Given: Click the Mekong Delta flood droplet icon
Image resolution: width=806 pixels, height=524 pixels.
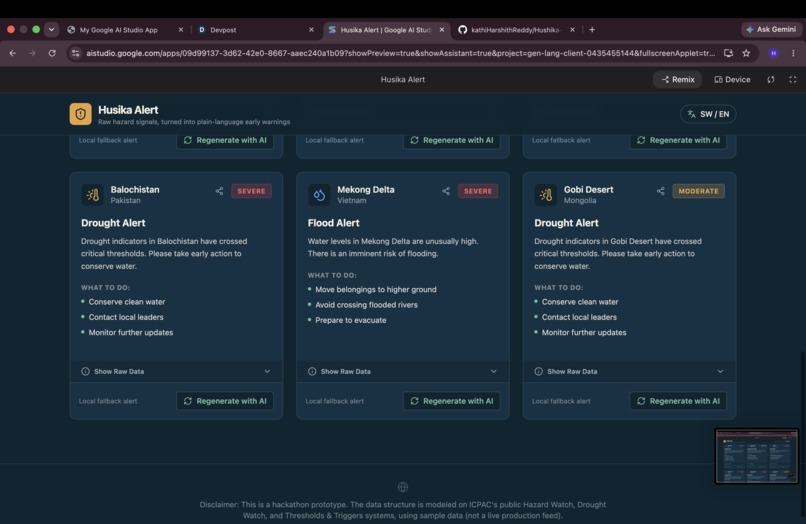Looking at the screenshot, I should tap(319, 195).
